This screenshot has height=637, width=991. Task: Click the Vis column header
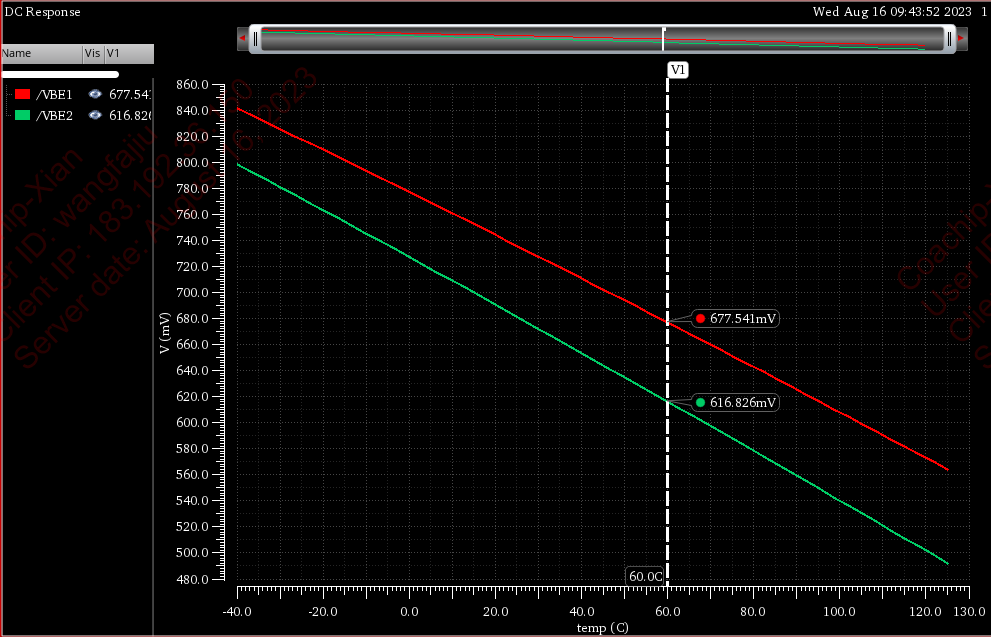(92, 53)
